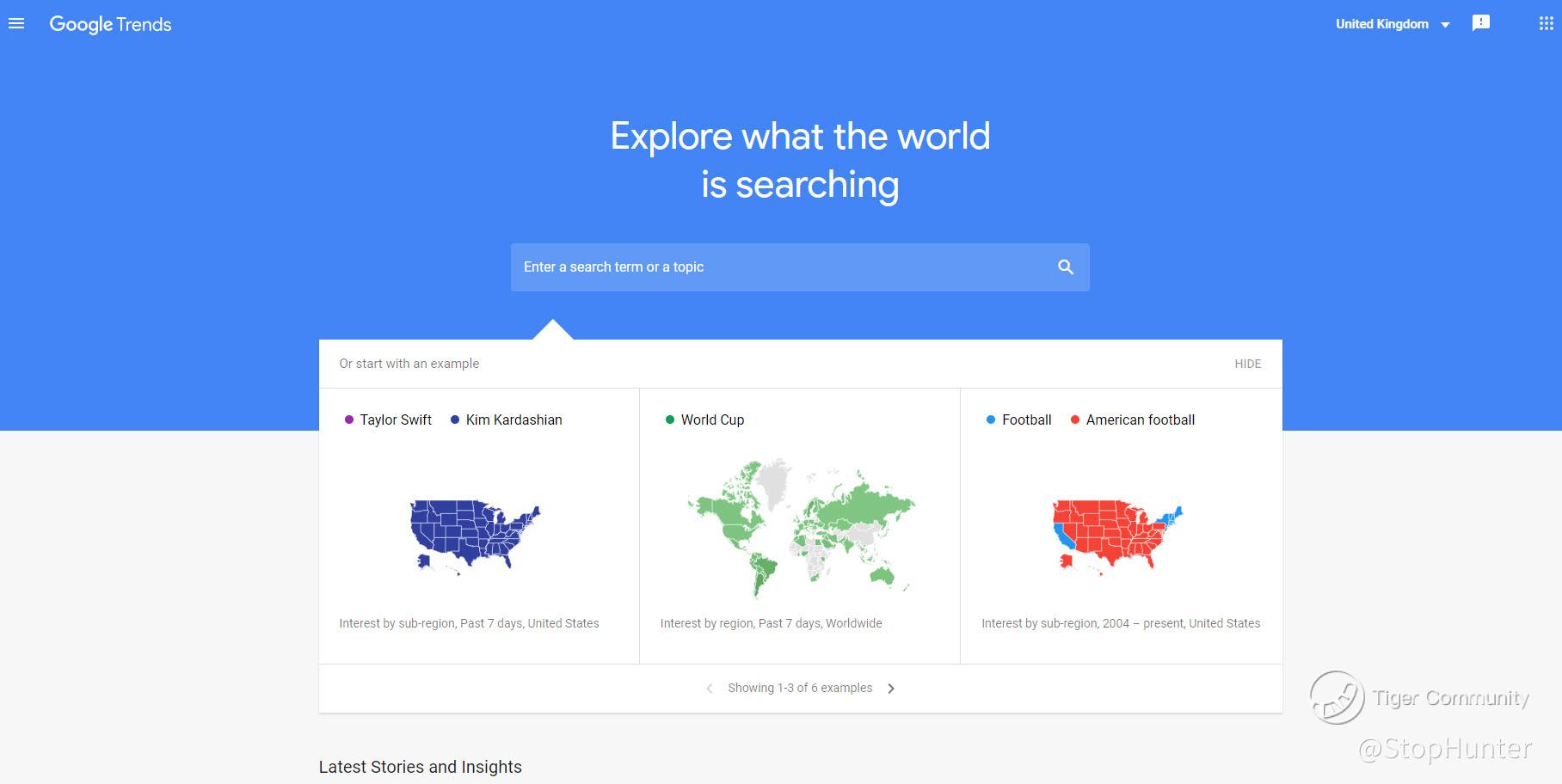Viewport: 1562px width, 784px height.
Task: Click the 'Latest Stories and Insights' heading
Action: pos(420,767)
